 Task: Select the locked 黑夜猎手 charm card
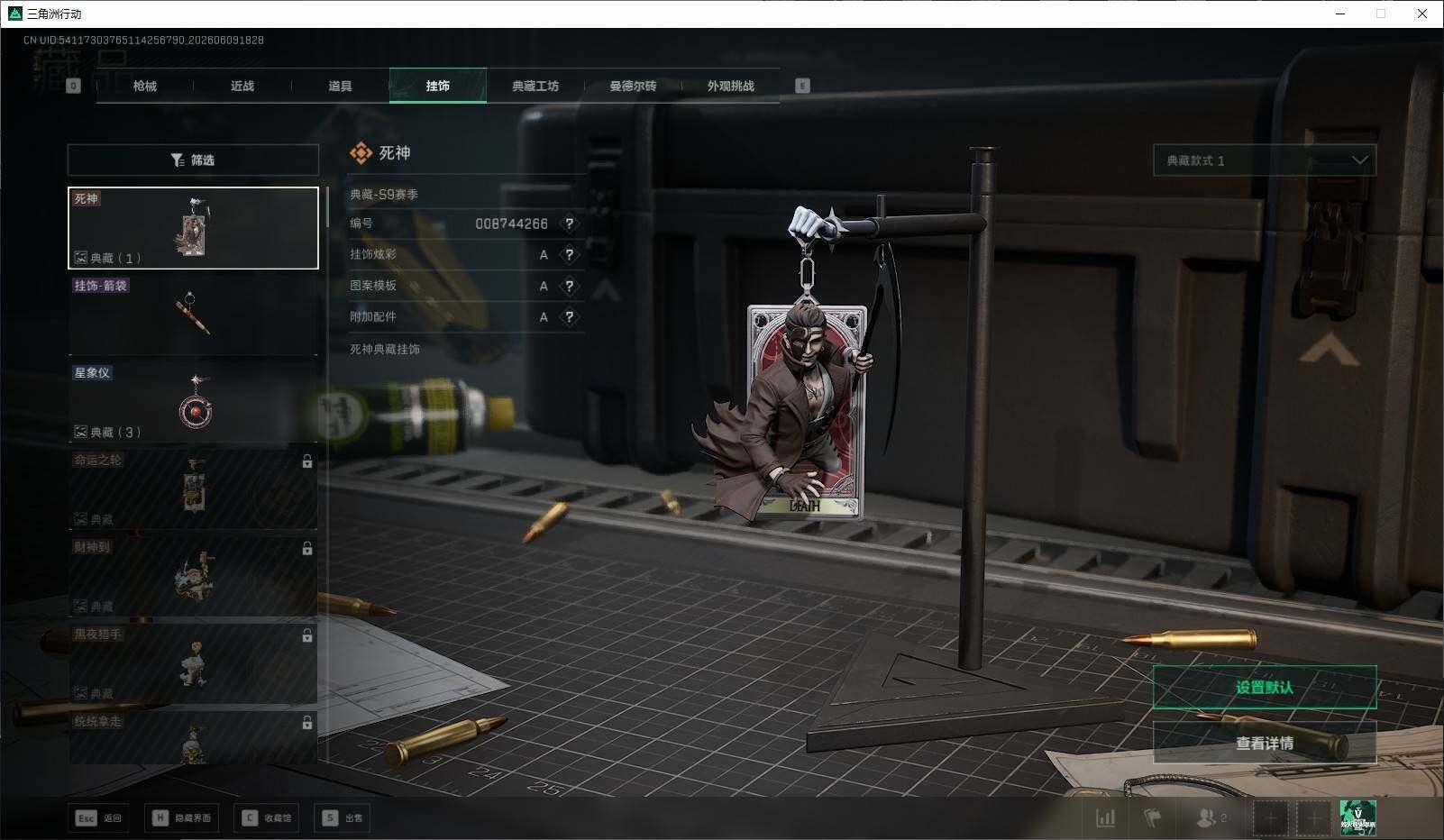(x=193, y=664)
